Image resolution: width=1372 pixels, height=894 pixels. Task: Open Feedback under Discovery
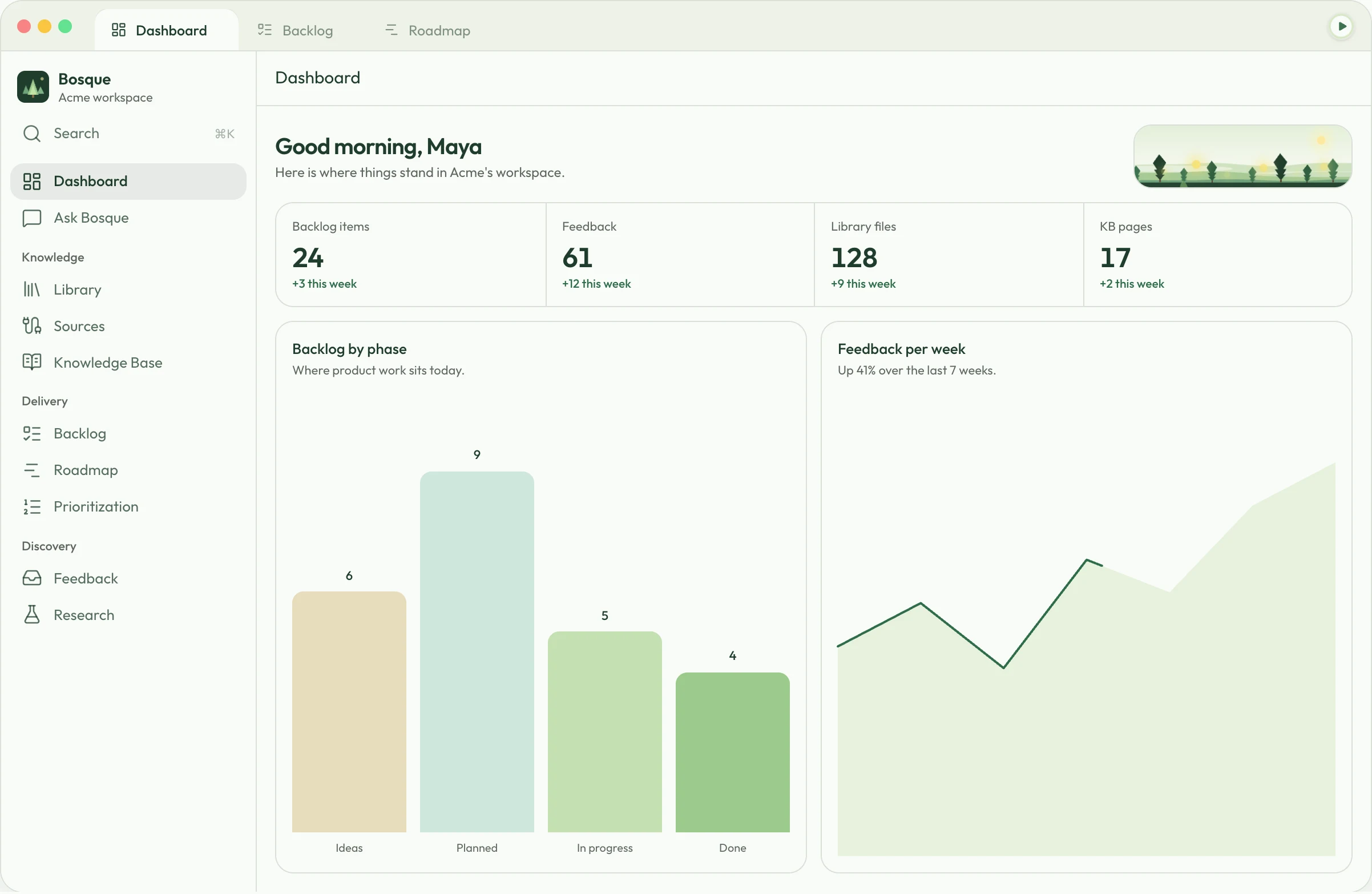click(x=128, y=579)
